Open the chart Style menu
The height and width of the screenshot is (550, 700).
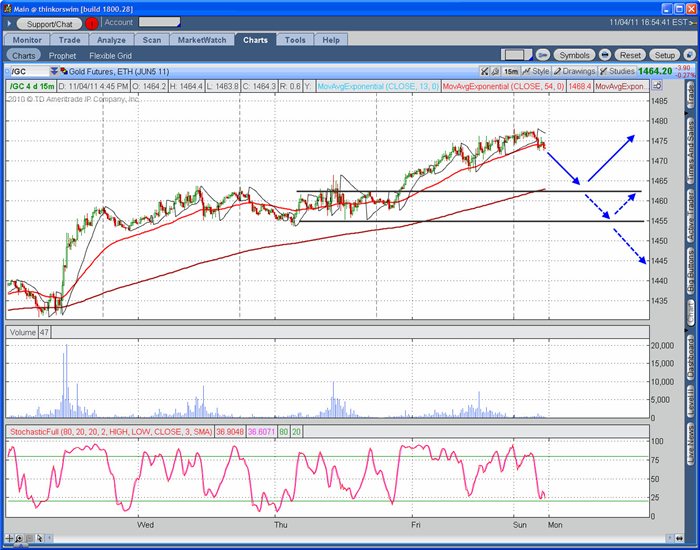point(536,71)
